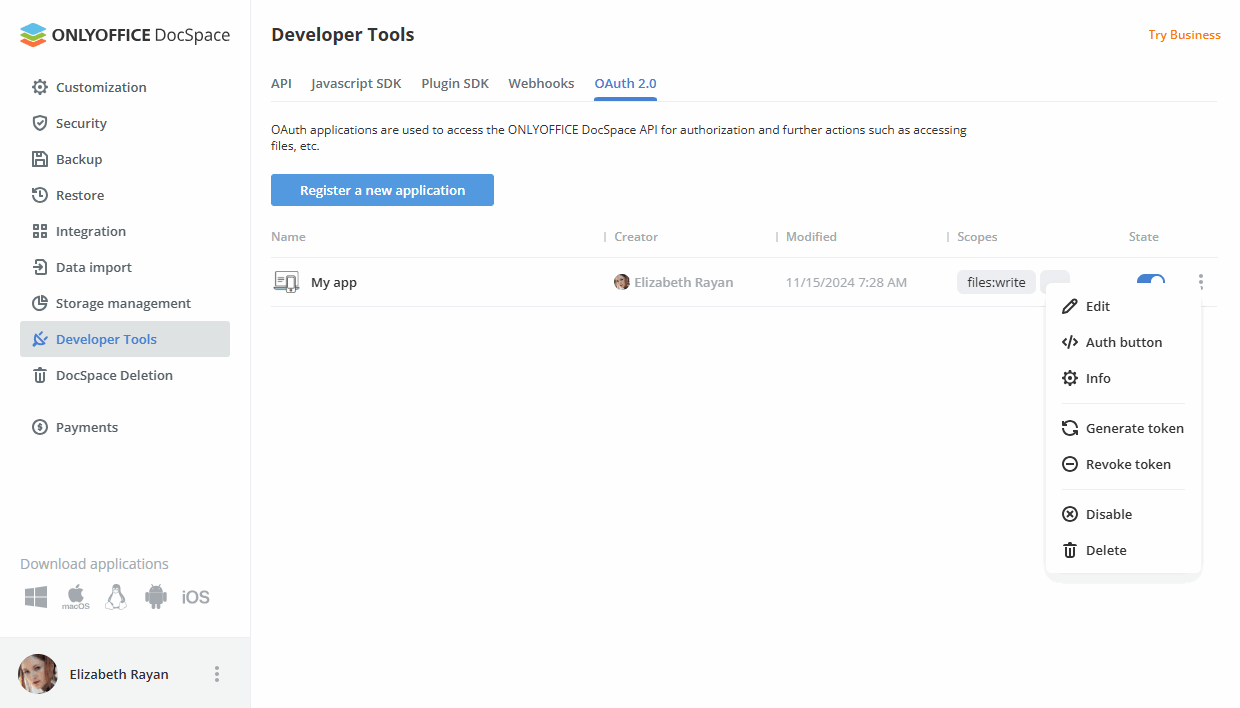Screen dimensions: 1240x708
Task: Click the Integration grid icon
Action: click(x=40, y=231)
